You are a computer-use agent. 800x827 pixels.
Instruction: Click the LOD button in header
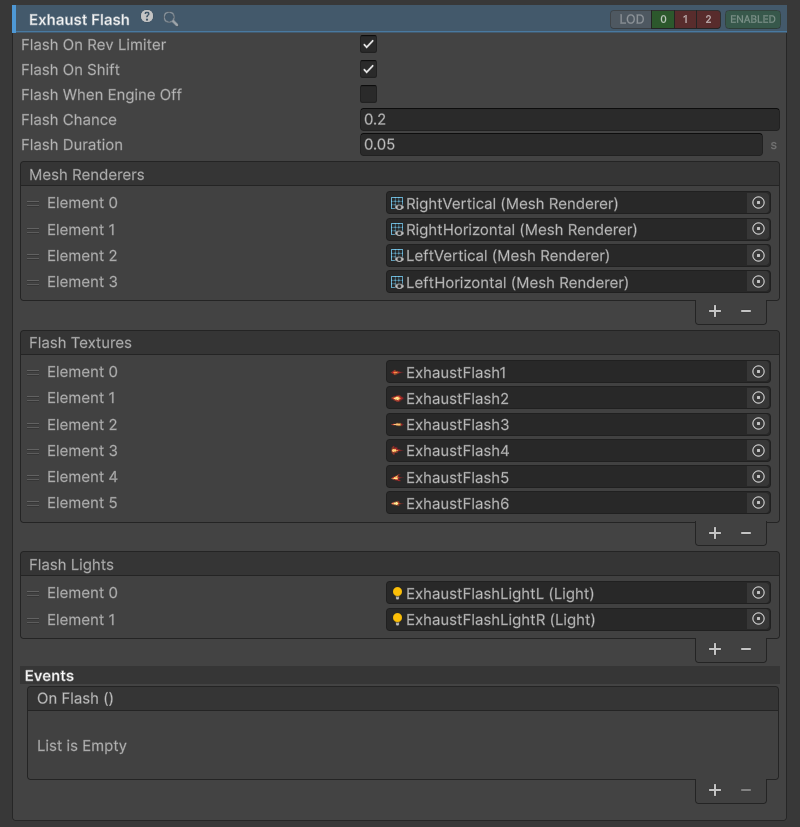point(631,20)
